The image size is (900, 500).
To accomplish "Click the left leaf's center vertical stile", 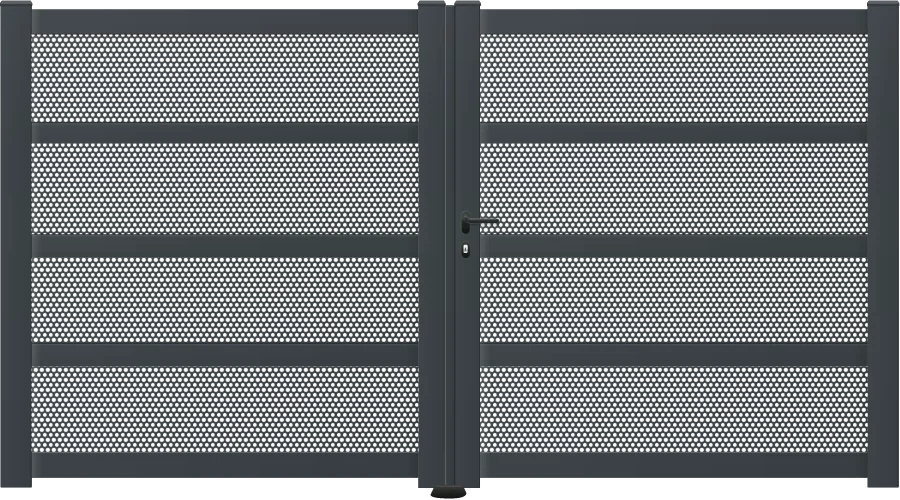I will (x=432, y=245).
